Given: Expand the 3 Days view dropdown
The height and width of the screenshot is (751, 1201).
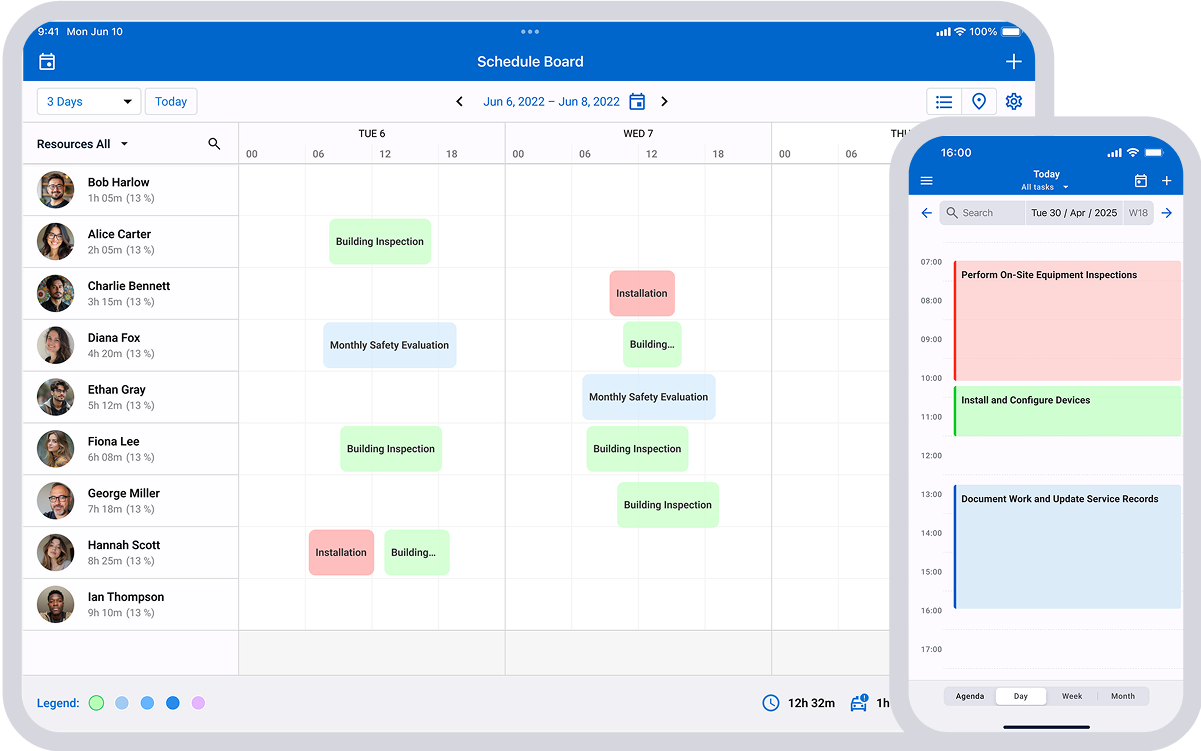Looking at the screenshot, I should pyautogui.click(x=88, y=101).
